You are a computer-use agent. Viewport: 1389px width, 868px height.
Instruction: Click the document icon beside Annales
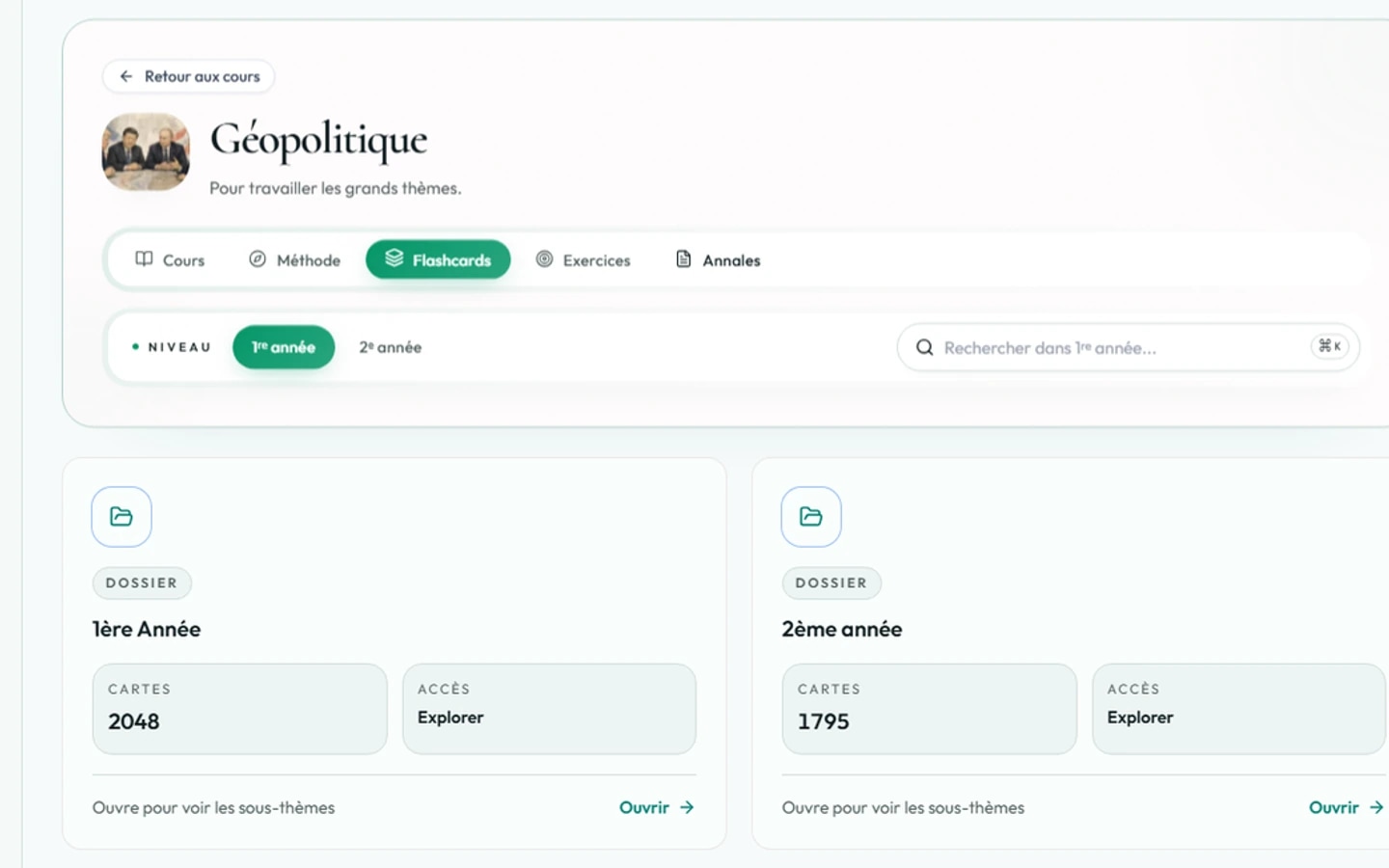(x=684, y=258)
